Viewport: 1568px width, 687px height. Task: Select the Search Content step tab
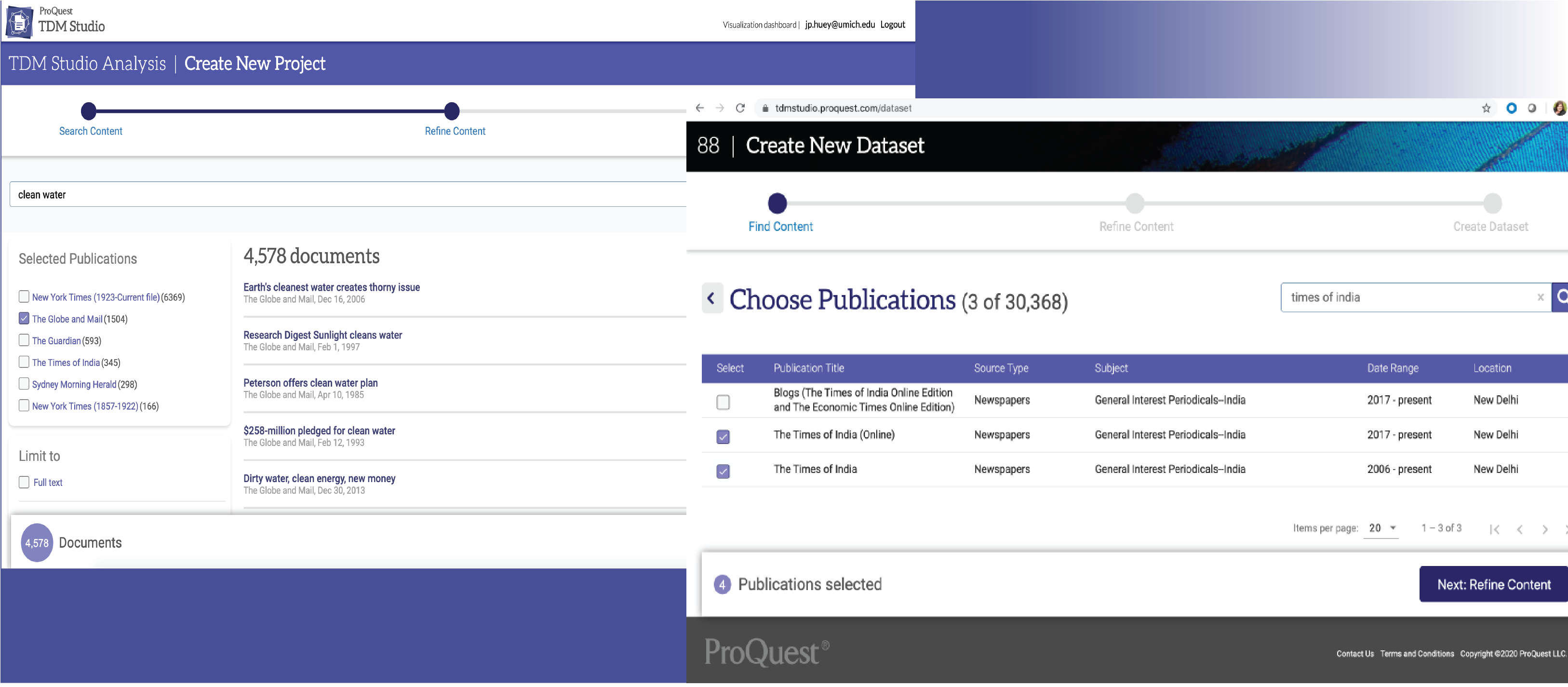coord(90,110)
